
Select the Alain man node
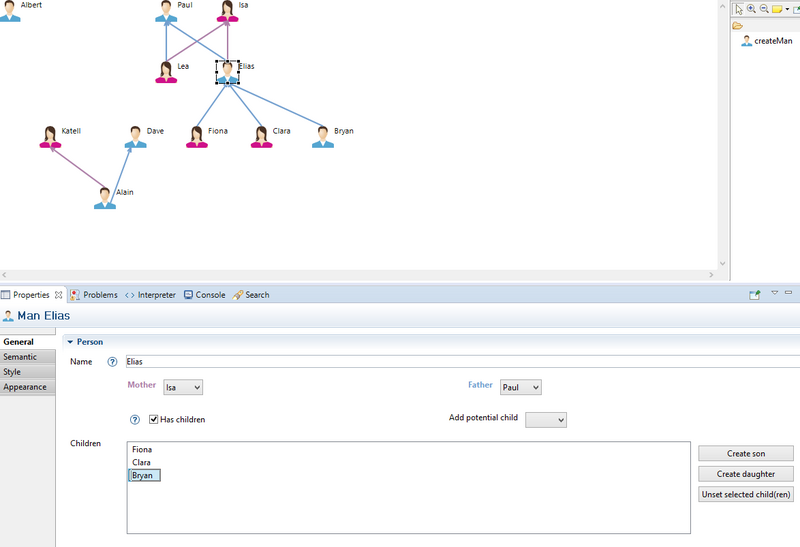[105, 198]
